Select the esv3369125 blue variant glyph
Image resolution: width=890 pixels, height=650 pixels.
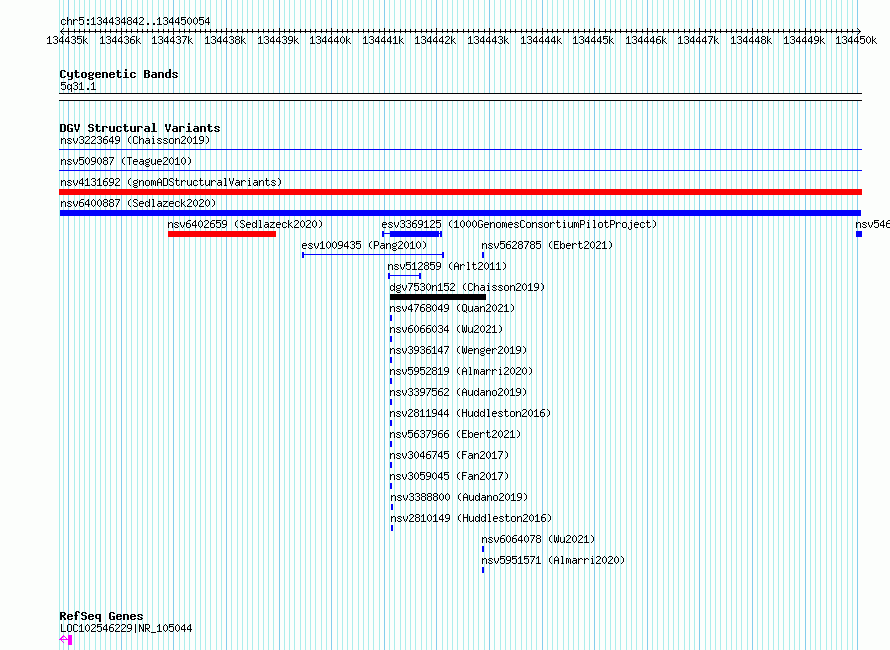click(x=412, y=234)
